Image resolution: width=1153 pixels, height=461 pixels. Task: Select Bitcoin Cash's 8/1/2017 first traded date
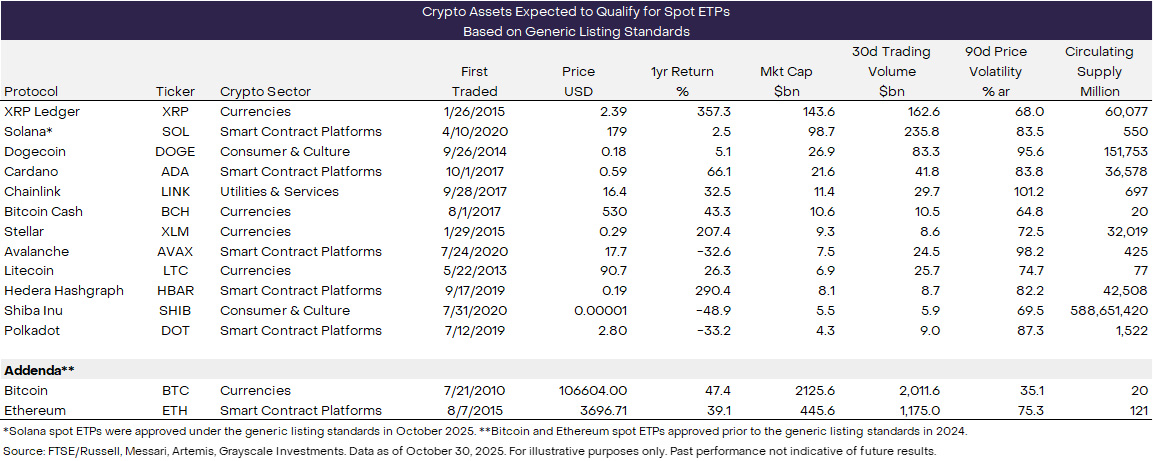(490, 211)
